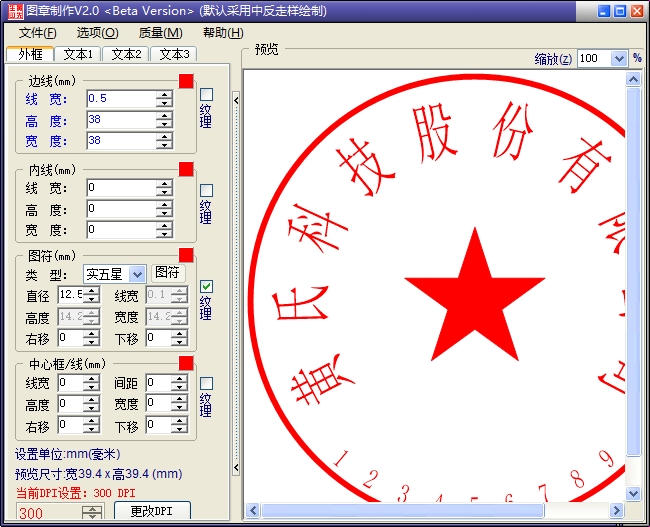Increase 内线 高度 with up arrow
Image resolution: width=650 pixels, height=527 pixels.
tap(165, 205)
